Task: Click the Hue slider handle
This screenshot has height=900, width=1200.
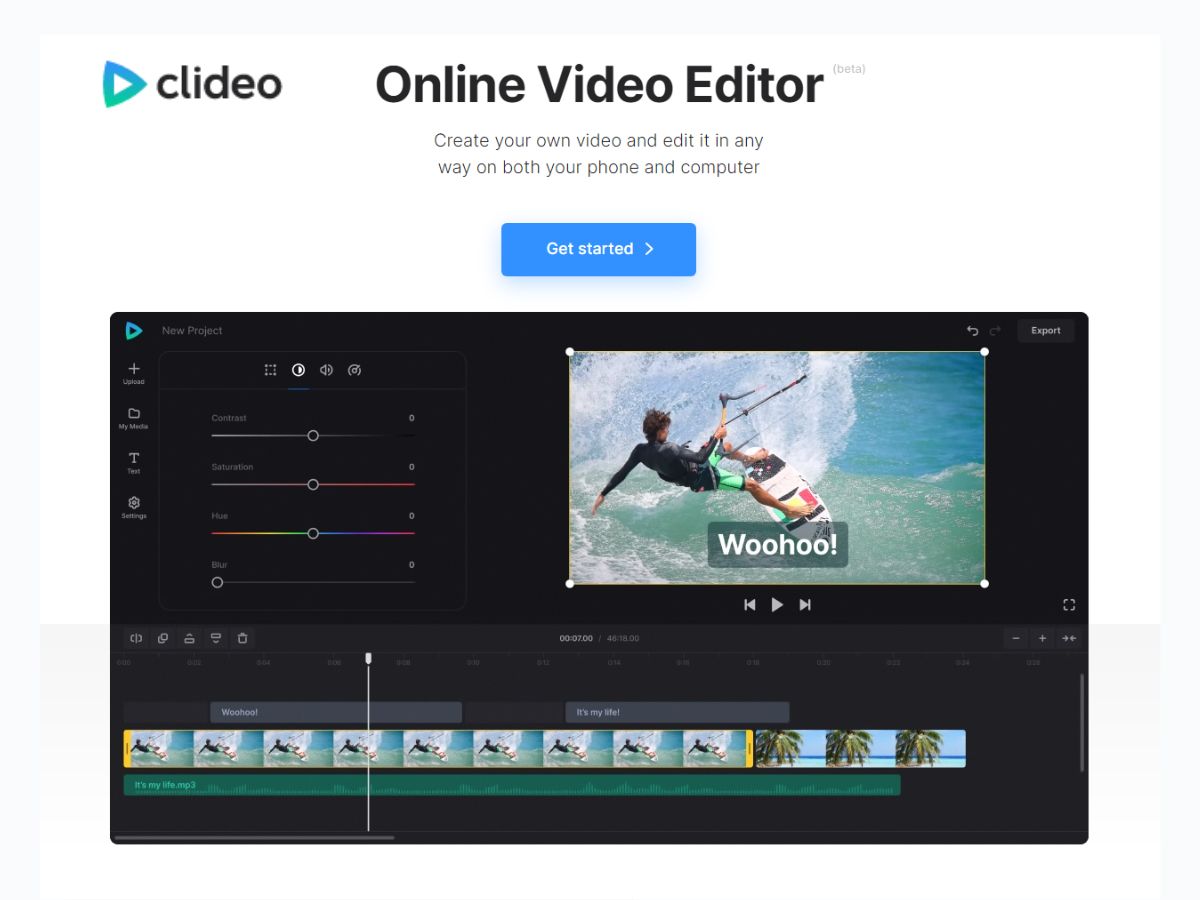Action: (x=313, y=533)
